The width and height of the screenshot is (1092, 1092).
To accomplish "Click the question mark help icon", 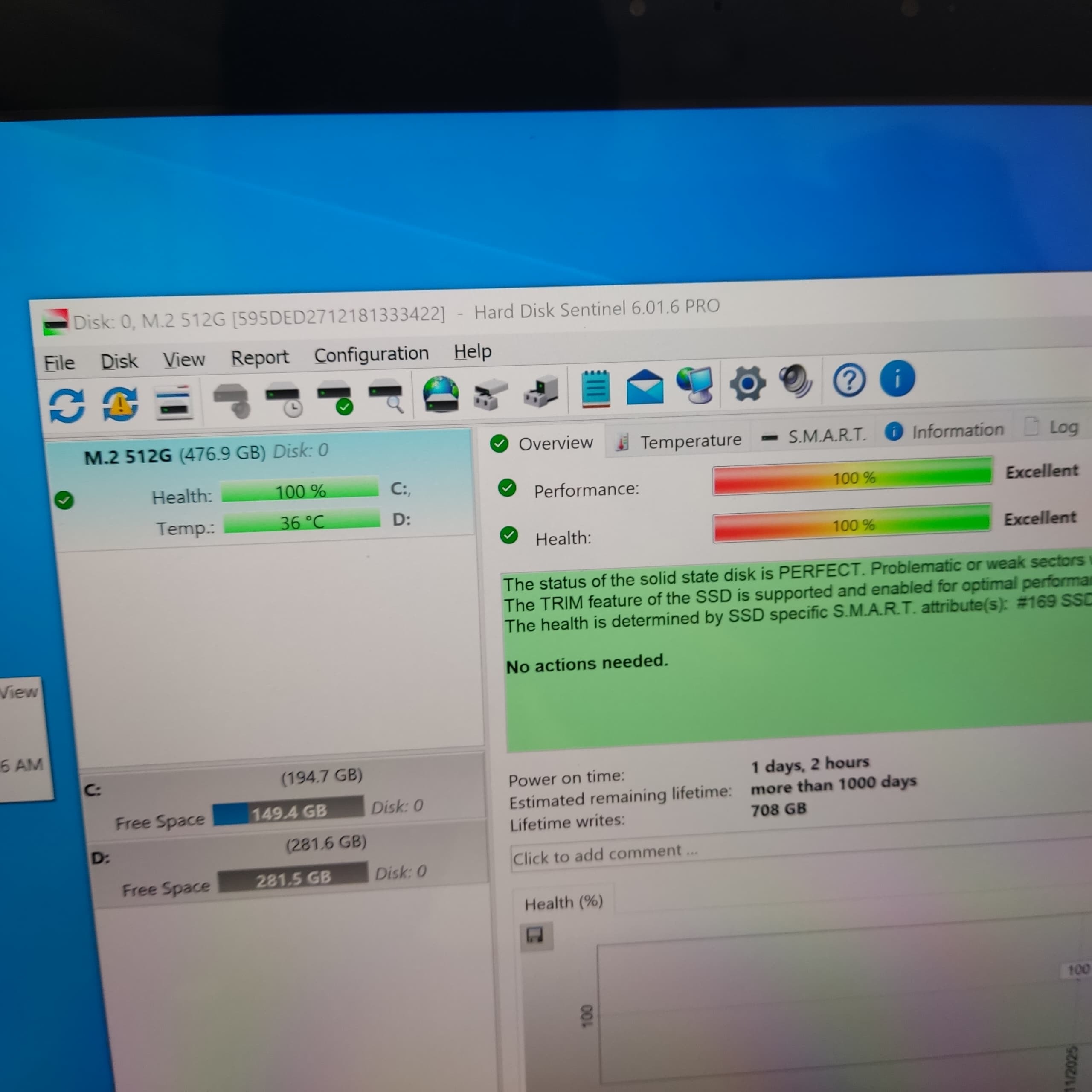I will [849, 380].
